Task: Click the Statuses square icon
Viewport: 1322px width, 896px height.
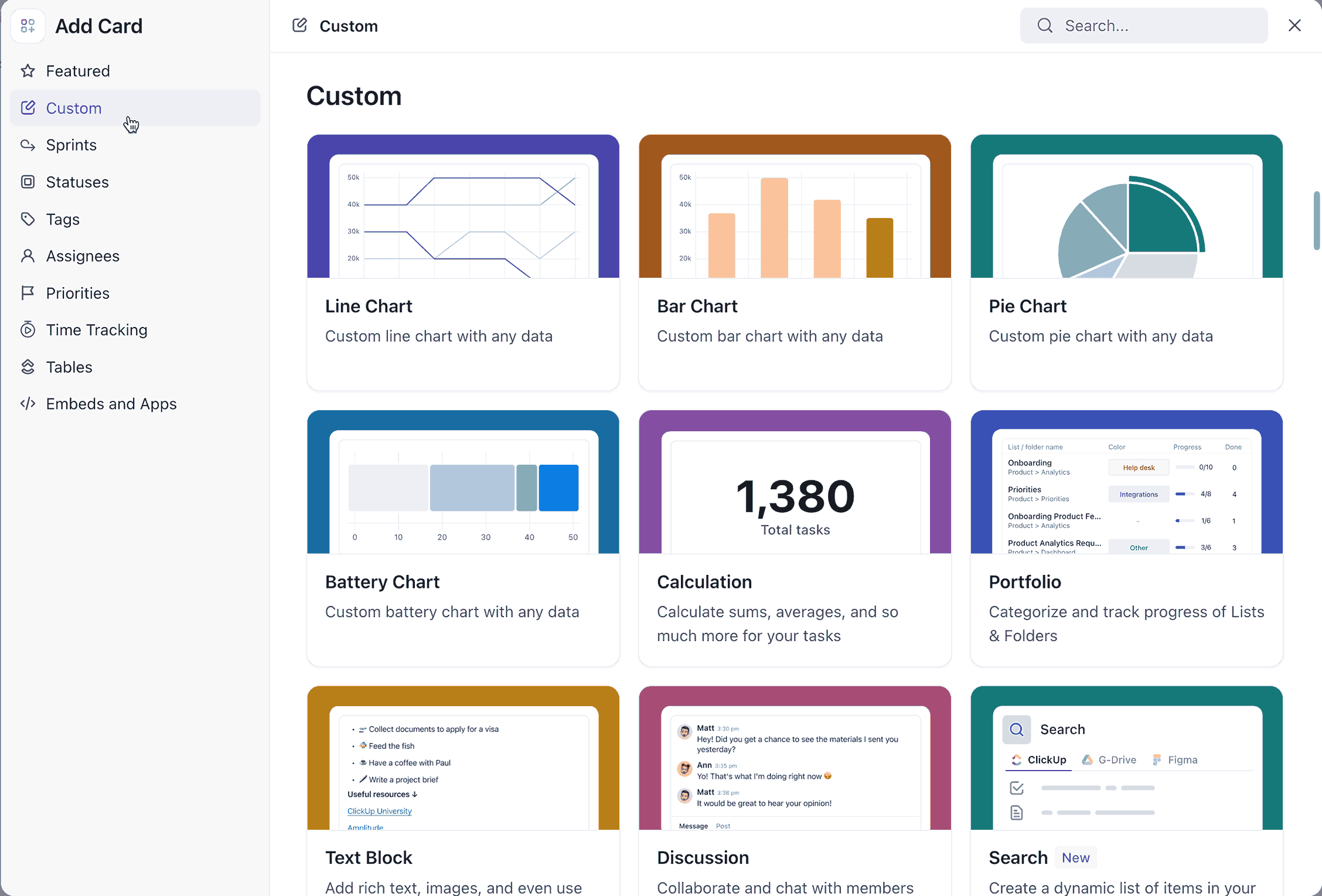Action: pos(28,182)
